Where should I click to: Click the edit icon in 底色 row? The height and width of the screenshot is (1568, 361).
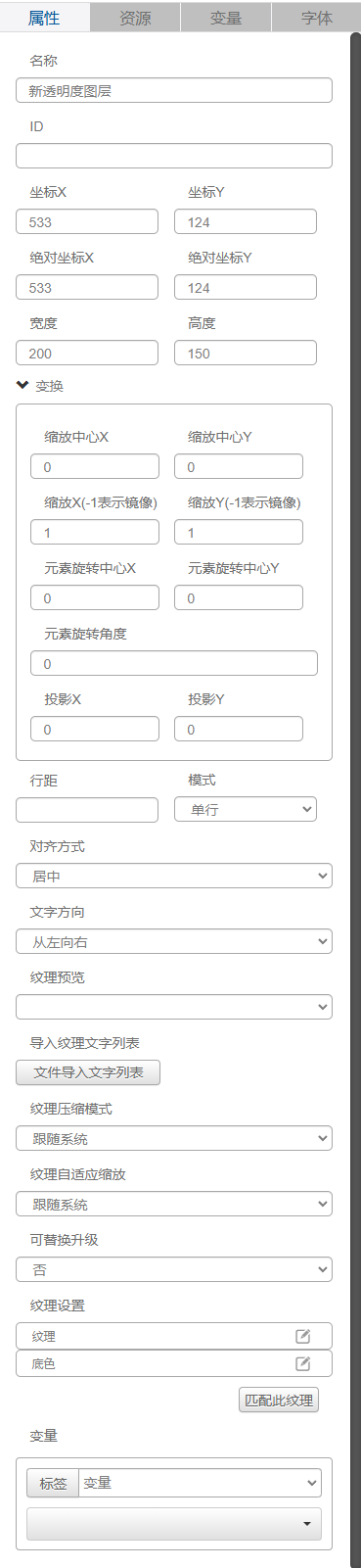303,1363
